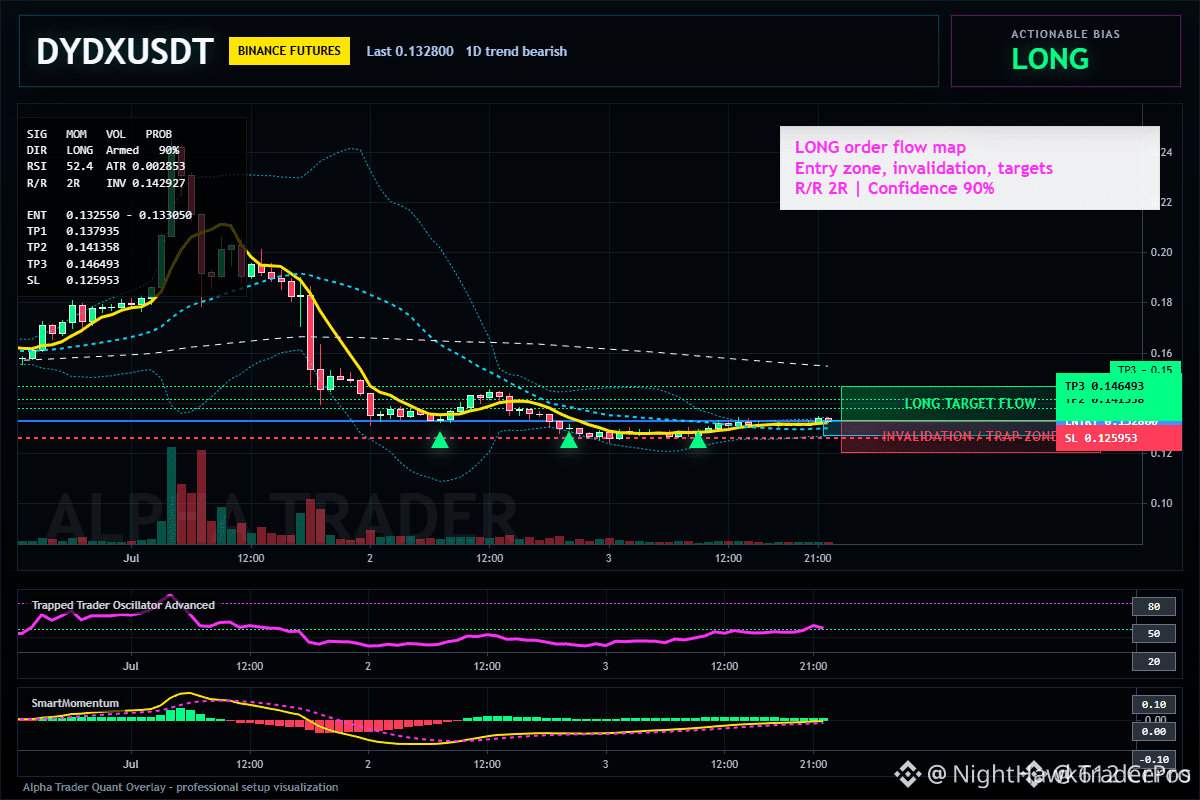
Task: Click the 'Trapped Trader Oscillator Advanced' pane title
Action: click(x=123, y=605)
